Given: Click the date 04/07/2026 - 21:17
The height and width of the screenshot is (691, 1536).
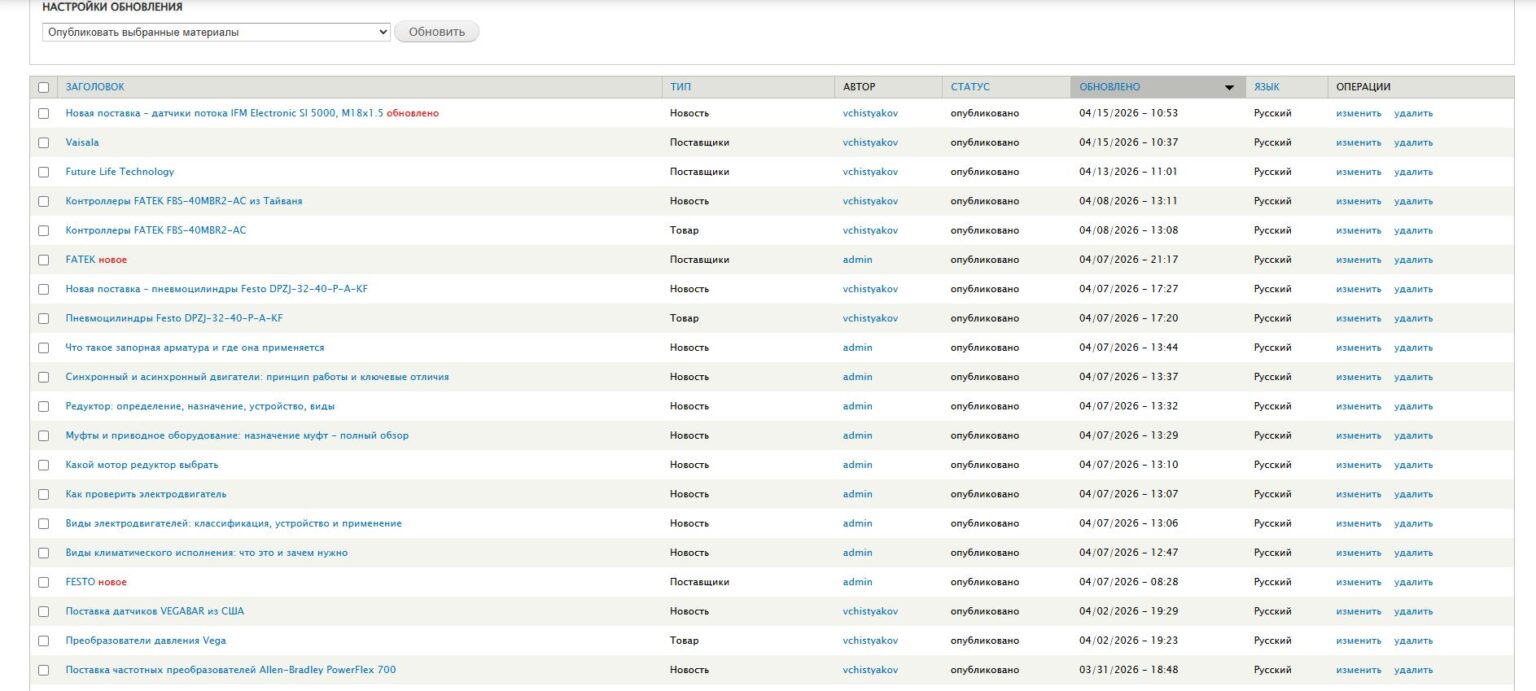Looking at the screenshot, I should [1129, 259].
